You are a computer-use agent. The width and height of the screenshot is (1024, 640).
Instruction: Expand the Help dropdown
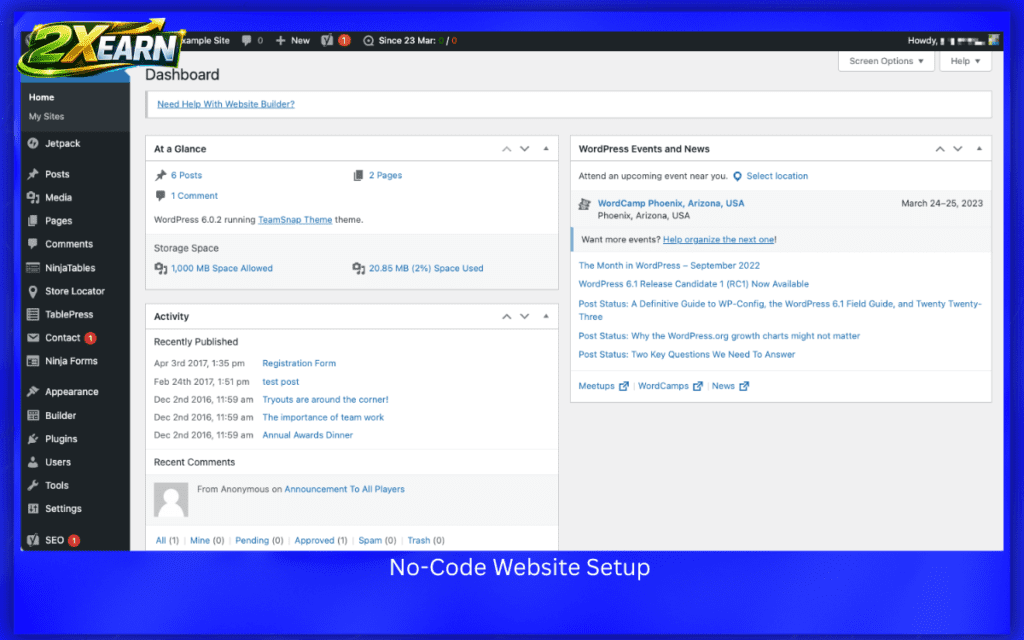click(963, 61)
